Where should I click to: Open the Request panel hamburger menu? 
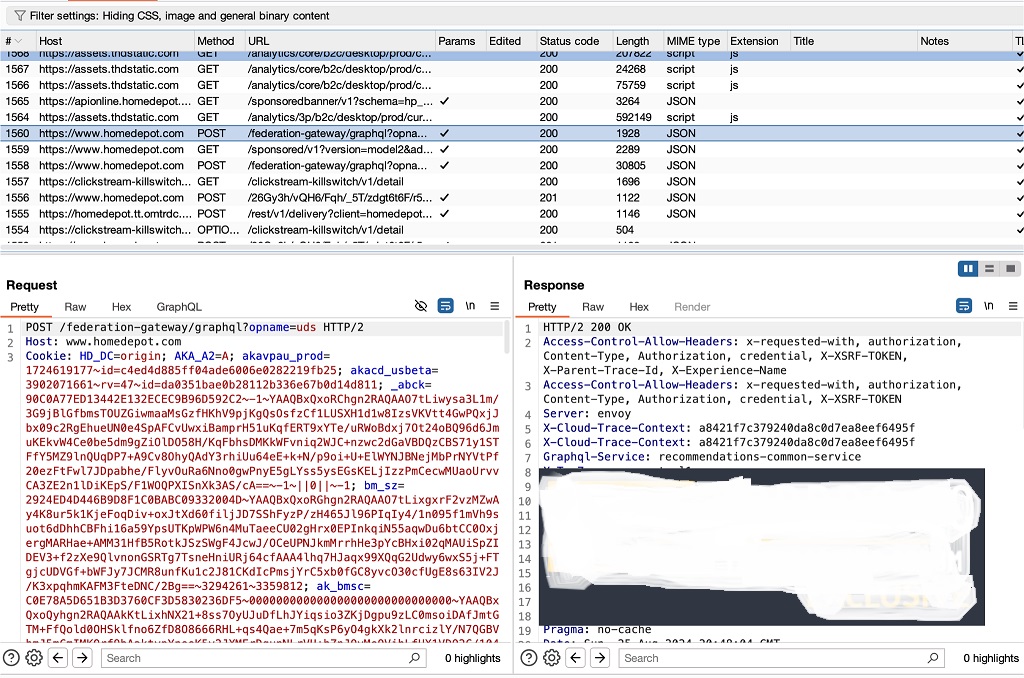coord(495,306)
